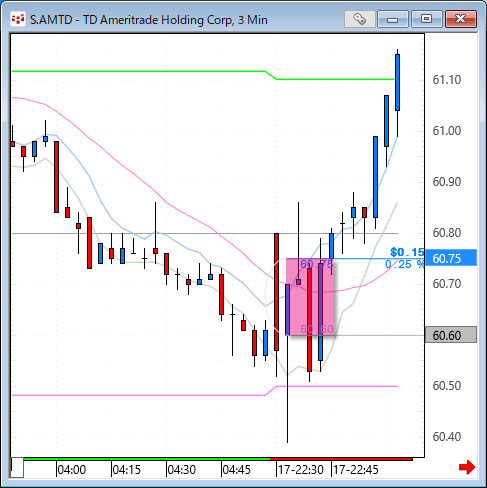Image resolution: width=487 pixels, height=488 pixels.
Task: Click the window title S.AMTD - TD Ameritrade
Action: pyautogui.click(x=149, y=20)
